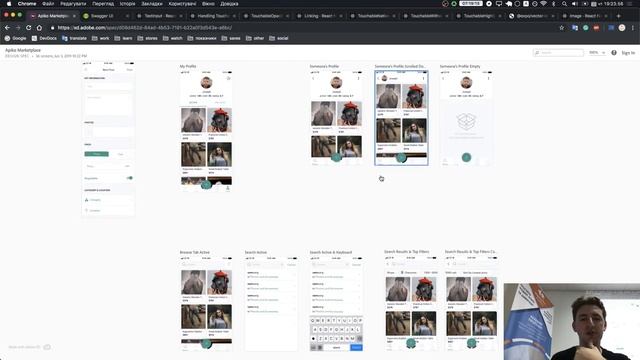Click the Bluetooth icon in menu bar

pyautogui.click(x=553, y=4)
